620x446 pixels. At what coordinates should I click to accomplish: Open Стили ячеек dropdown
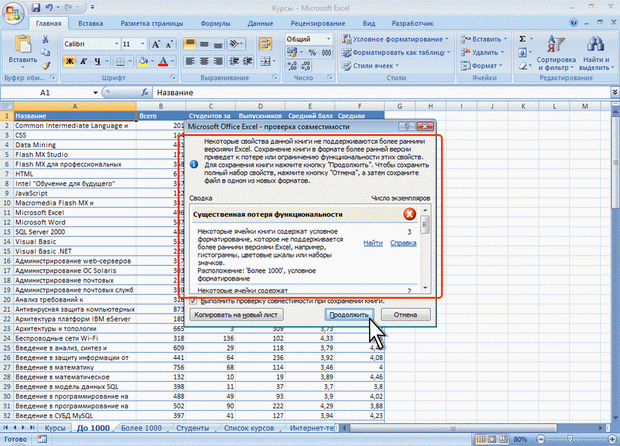[370, 66]
